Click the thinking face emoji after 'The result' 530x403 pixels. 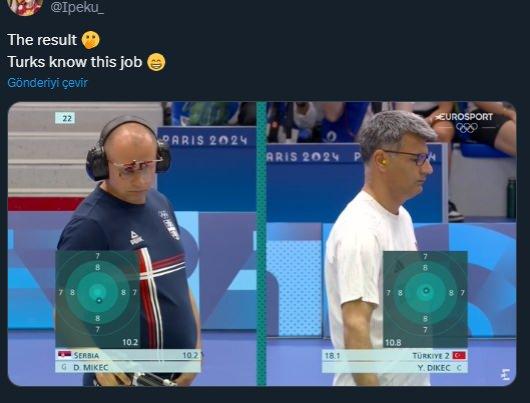click(x=91, y=40)
